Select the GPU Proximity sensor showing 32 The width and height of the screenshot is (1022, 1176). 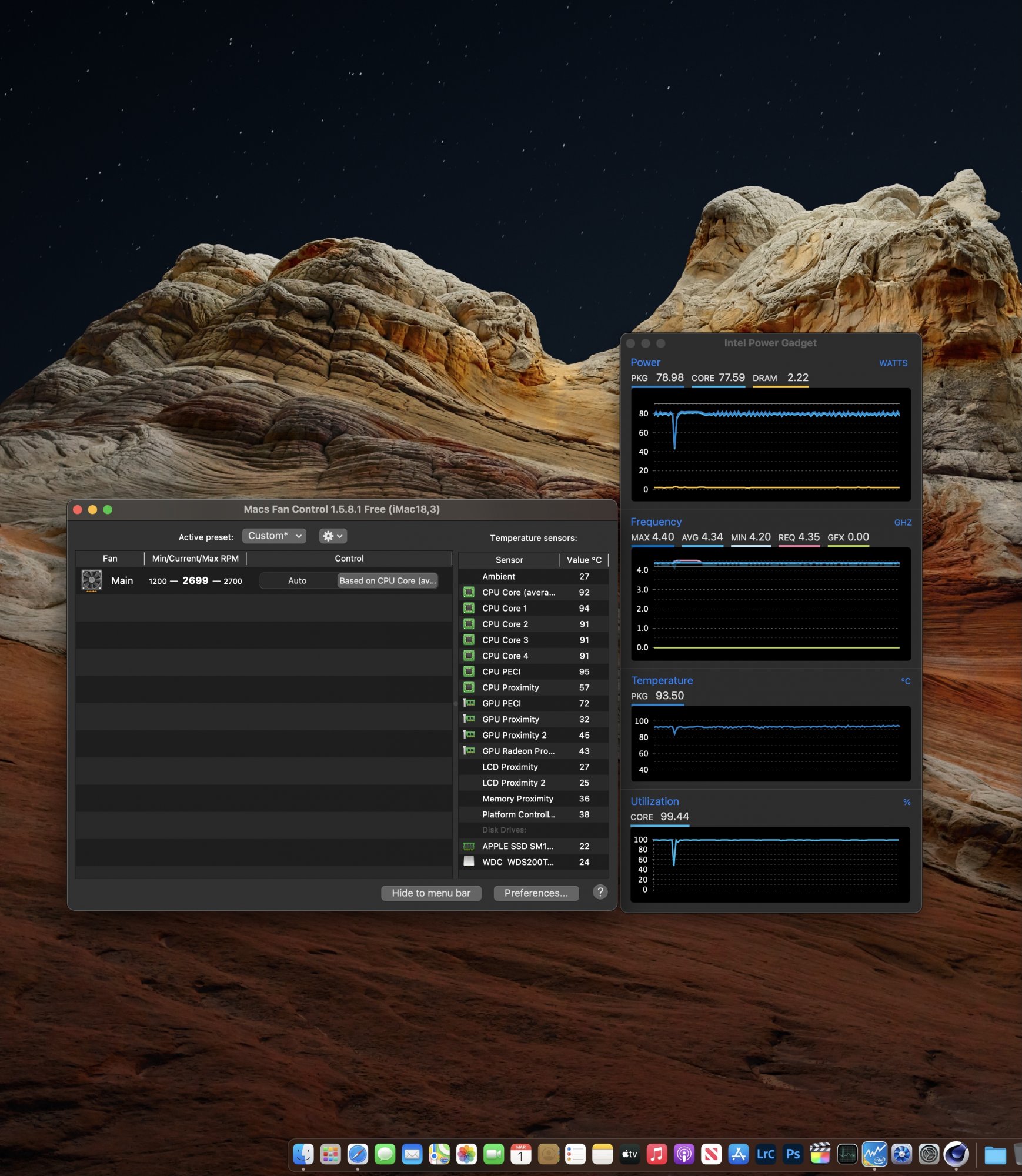tap(534, 719)
